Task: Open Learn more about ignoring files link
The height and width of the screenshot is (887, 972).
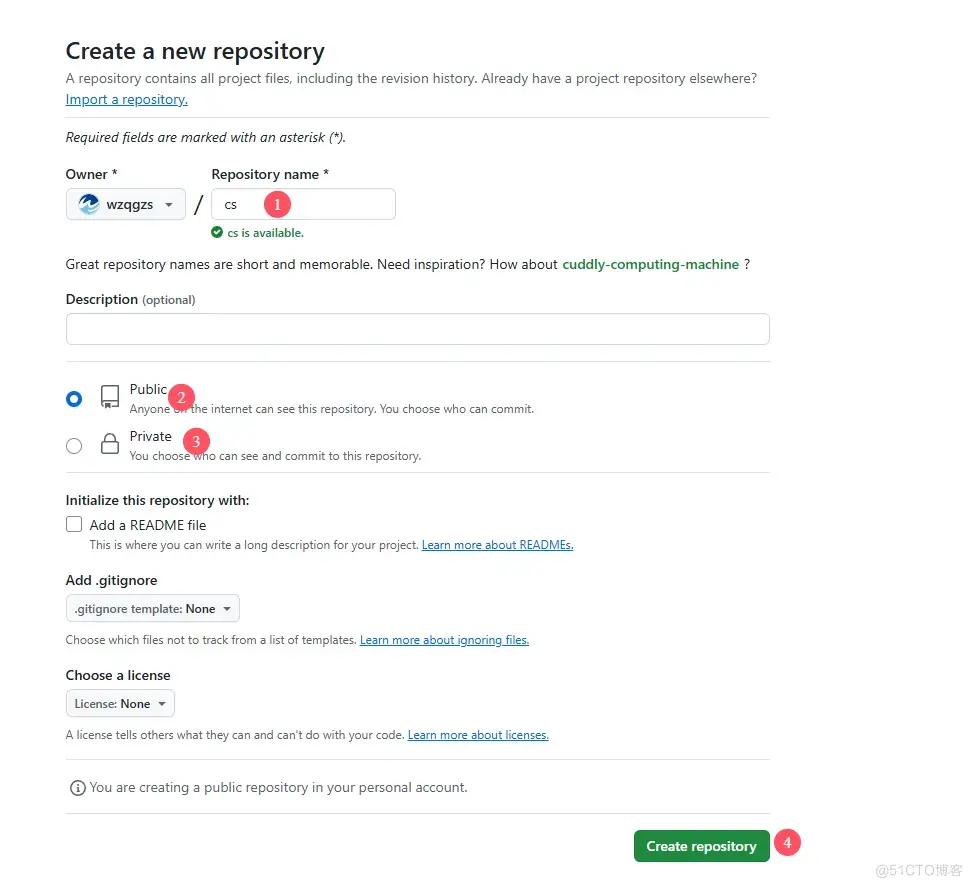Action: tap(444, 640)
